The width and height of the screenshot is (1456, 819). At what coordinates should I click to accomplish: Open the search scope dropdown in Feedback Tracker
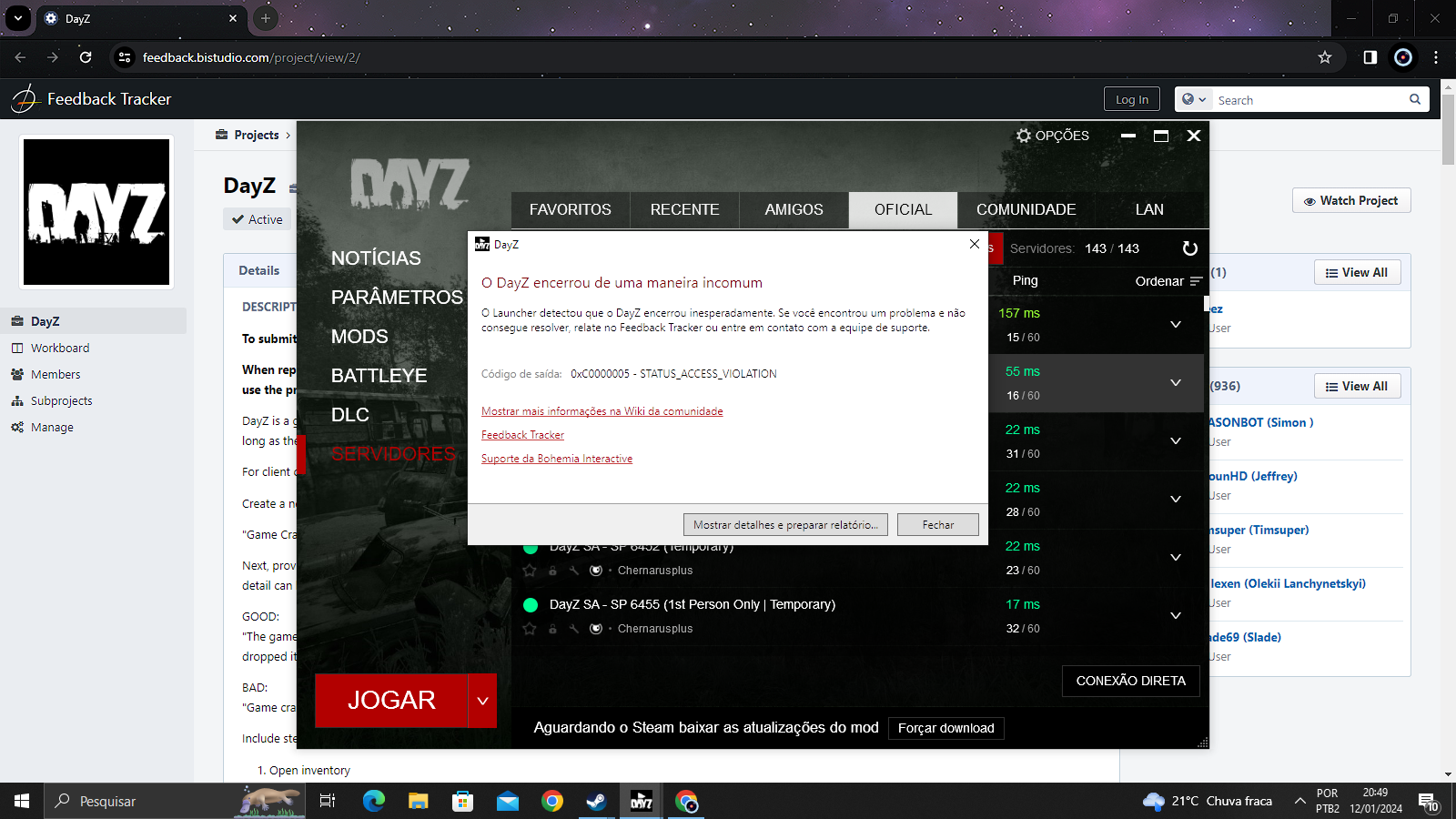click(x=1194, y=99)
